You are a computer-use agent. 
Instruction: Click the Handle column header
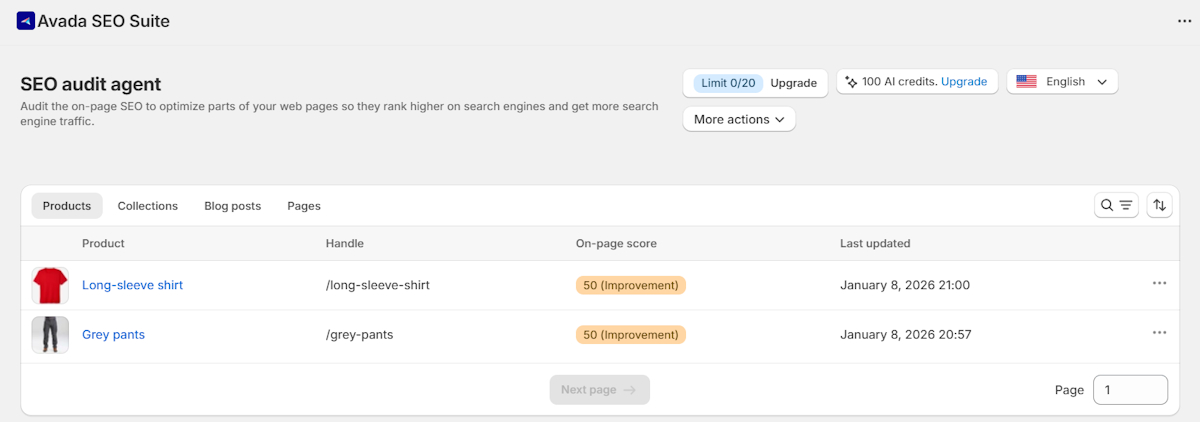345,243
